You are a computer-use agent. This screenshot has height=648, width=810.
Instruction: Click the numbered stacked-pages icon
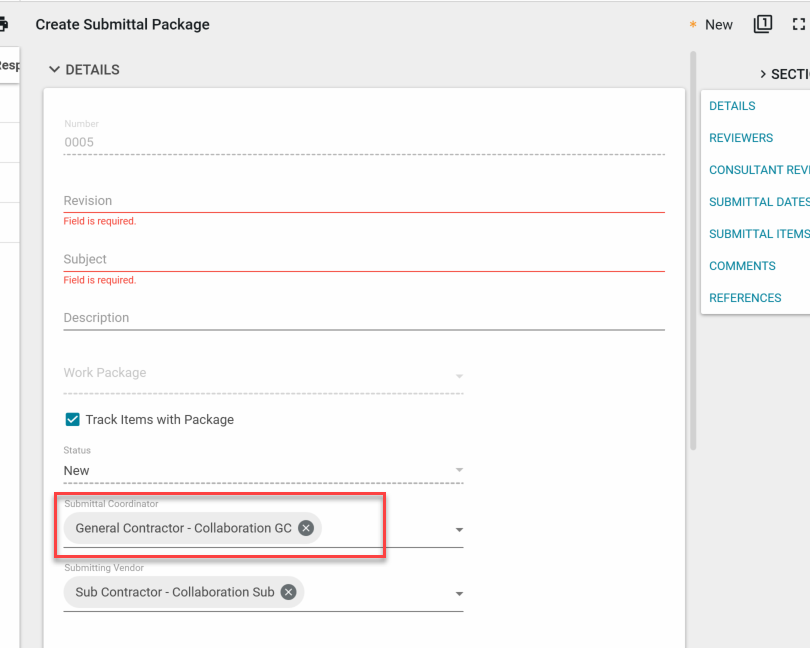coord(763,24)
